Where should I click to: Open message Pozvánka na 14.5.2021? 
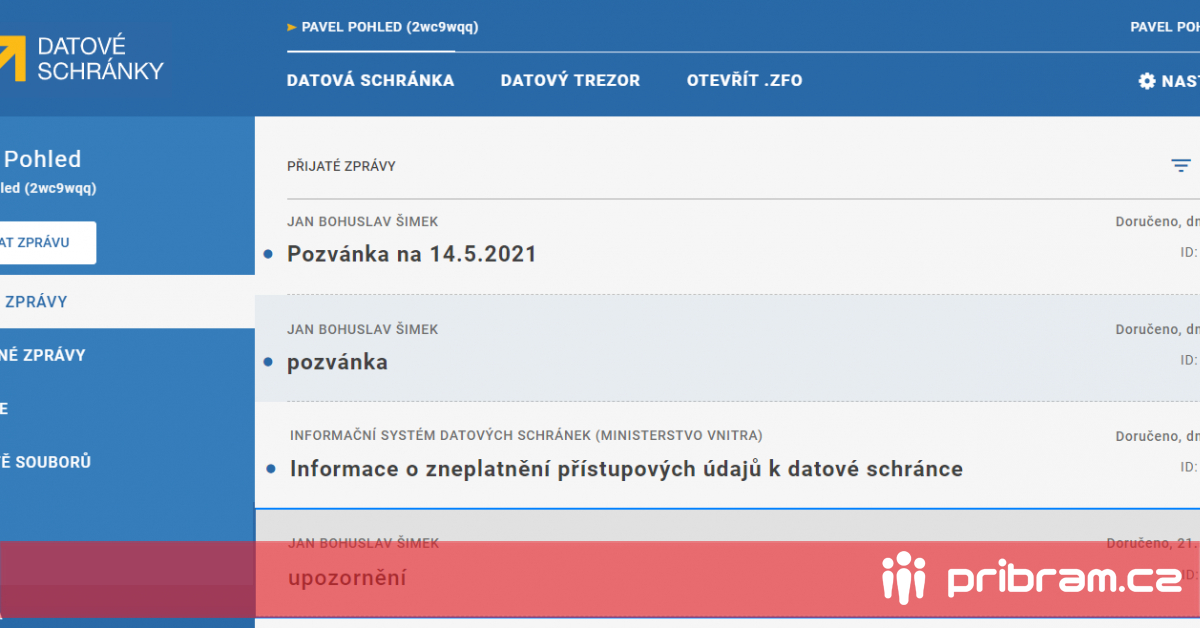tap(412, 254)
